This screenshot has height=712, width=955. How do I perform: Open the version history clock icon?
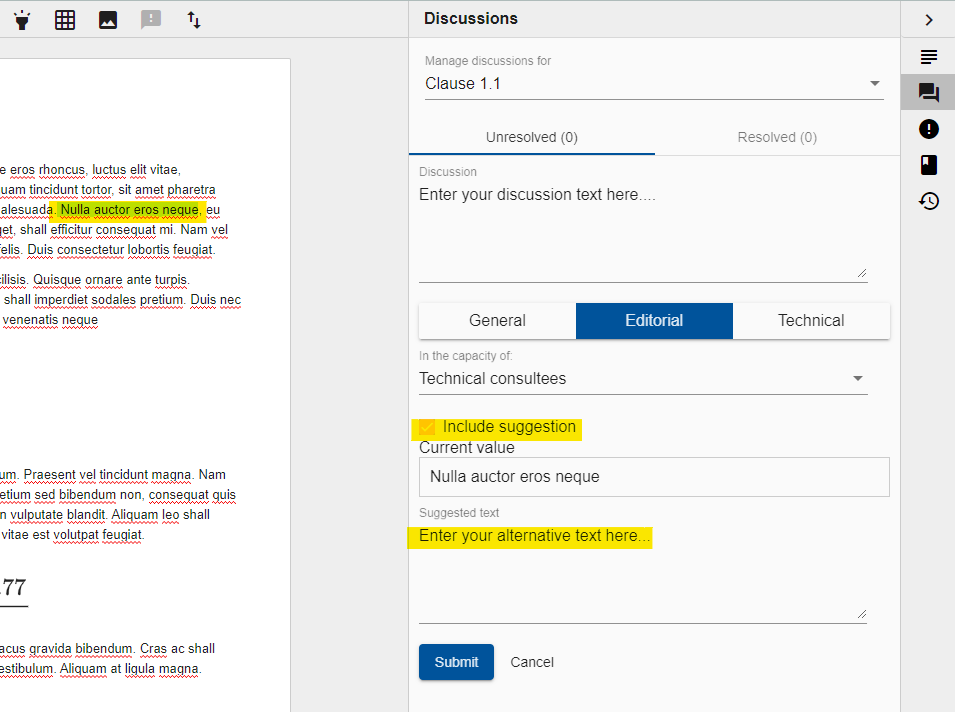[928, 201]
